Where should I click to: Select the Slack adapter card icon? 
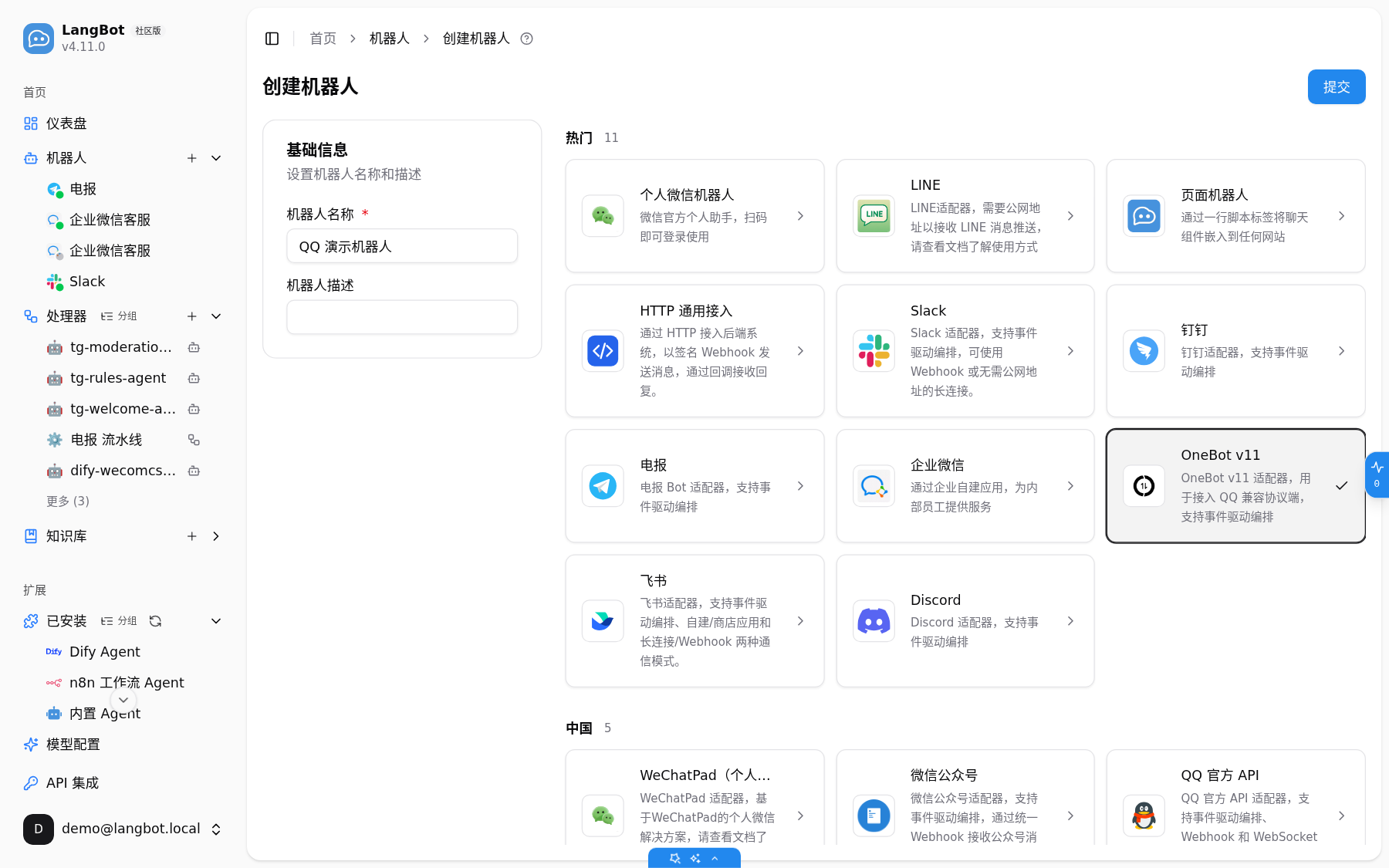click(874, 351)
